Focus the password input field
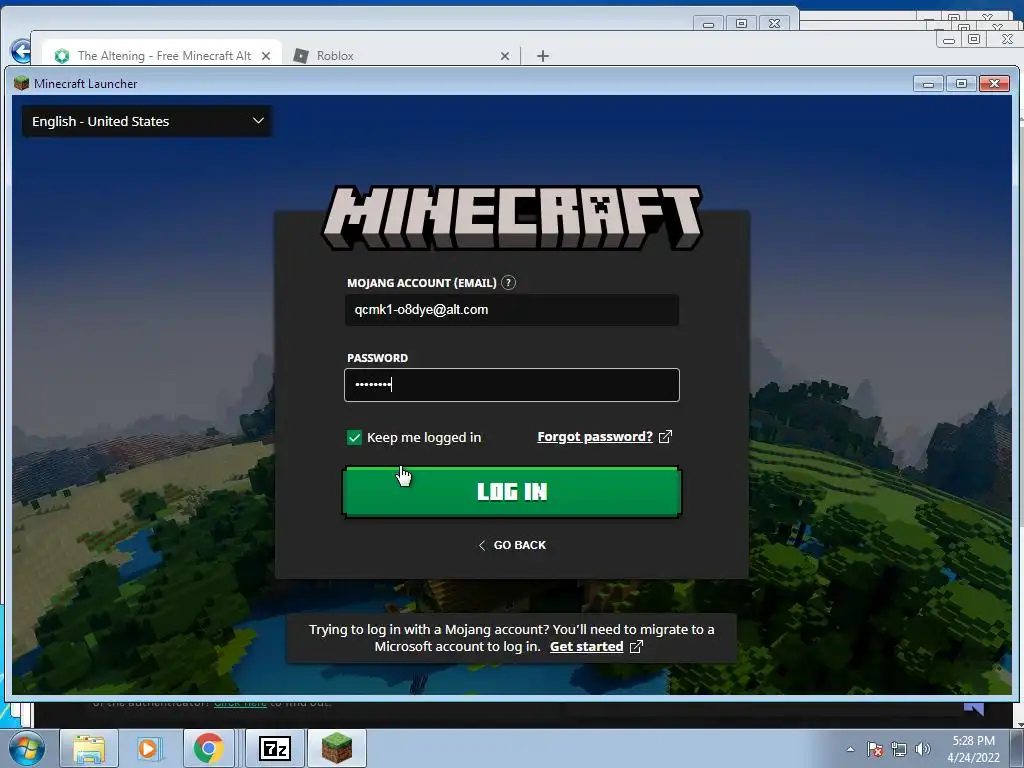This screenshot has width=1024, height=768. coord(511,385)
